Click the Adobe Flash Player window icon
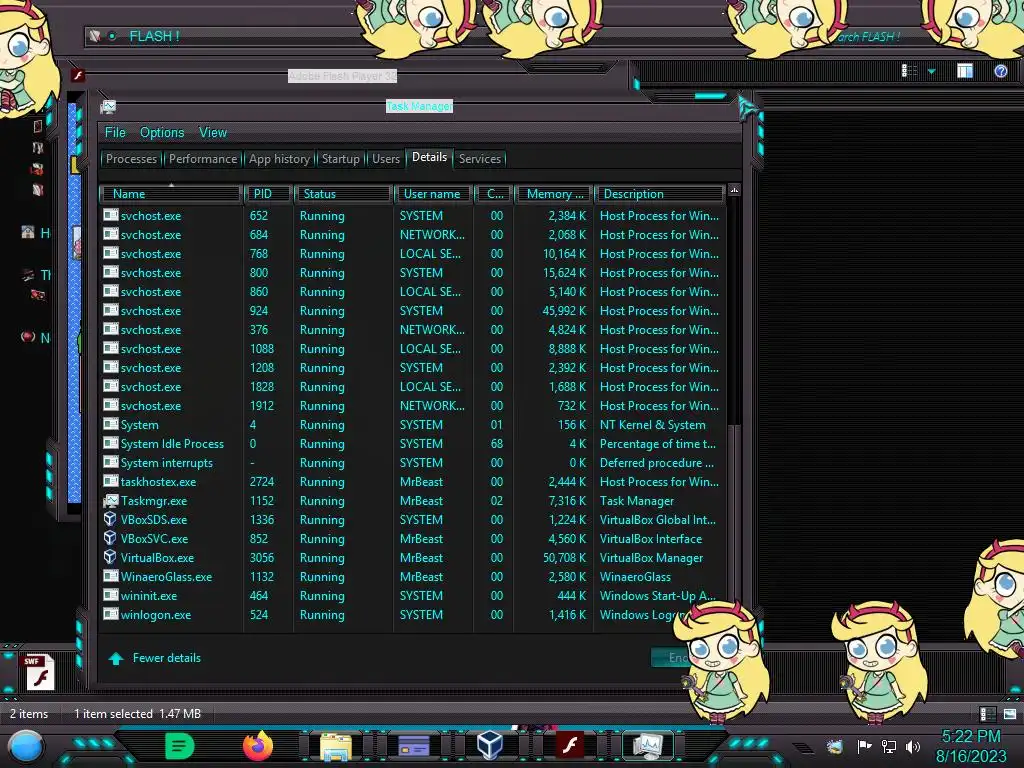Image resolution: width=1024 pixels, height=768 pixels. pos(78,75)
